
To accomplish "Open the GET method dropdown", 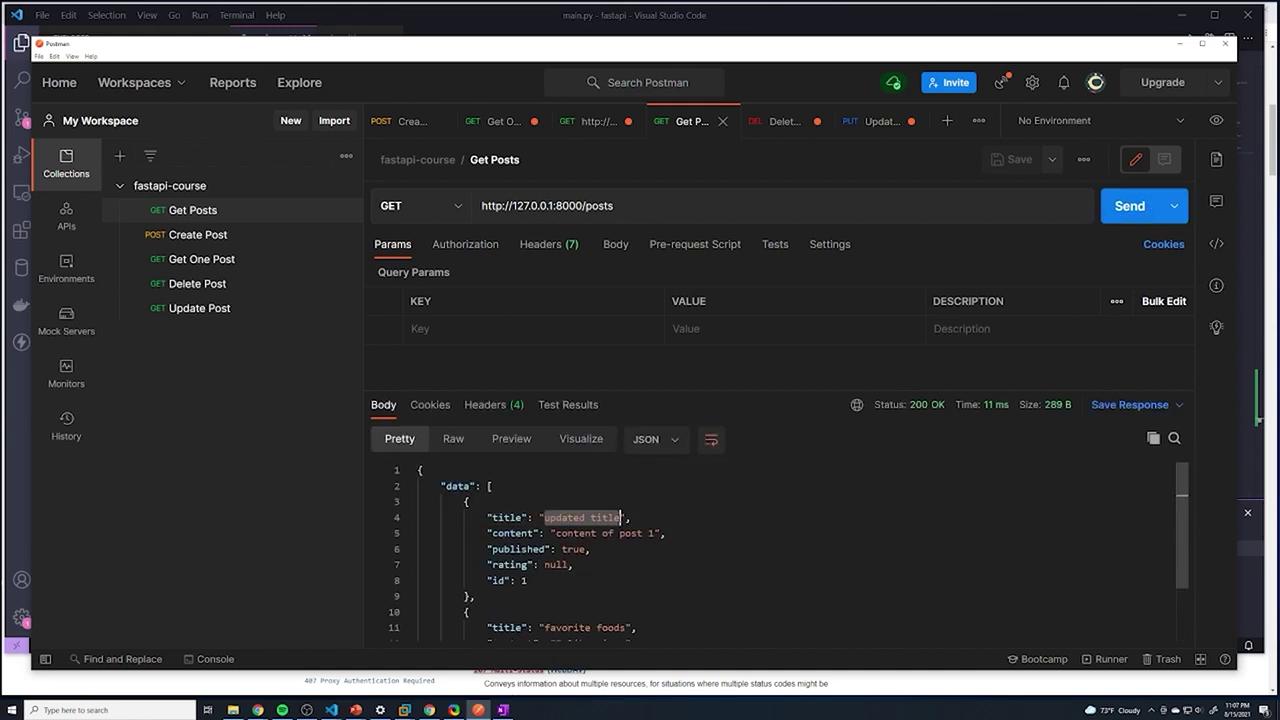I will (x=421, y=206).
